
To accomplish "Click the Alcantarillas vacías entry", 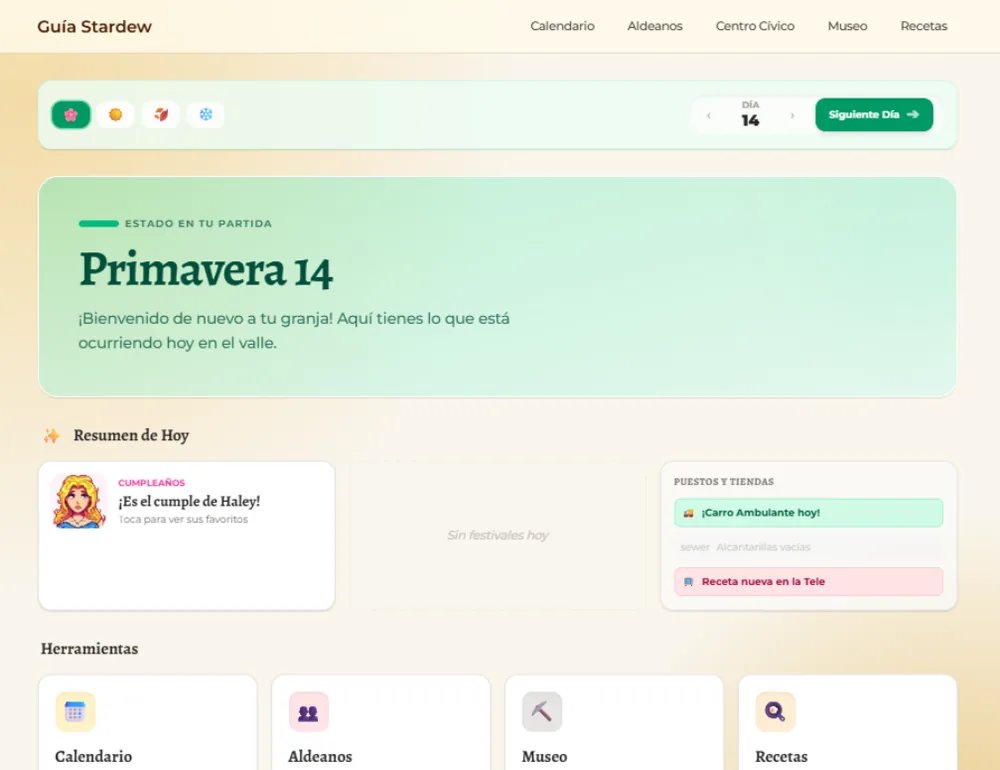I will tap(808, 547).
